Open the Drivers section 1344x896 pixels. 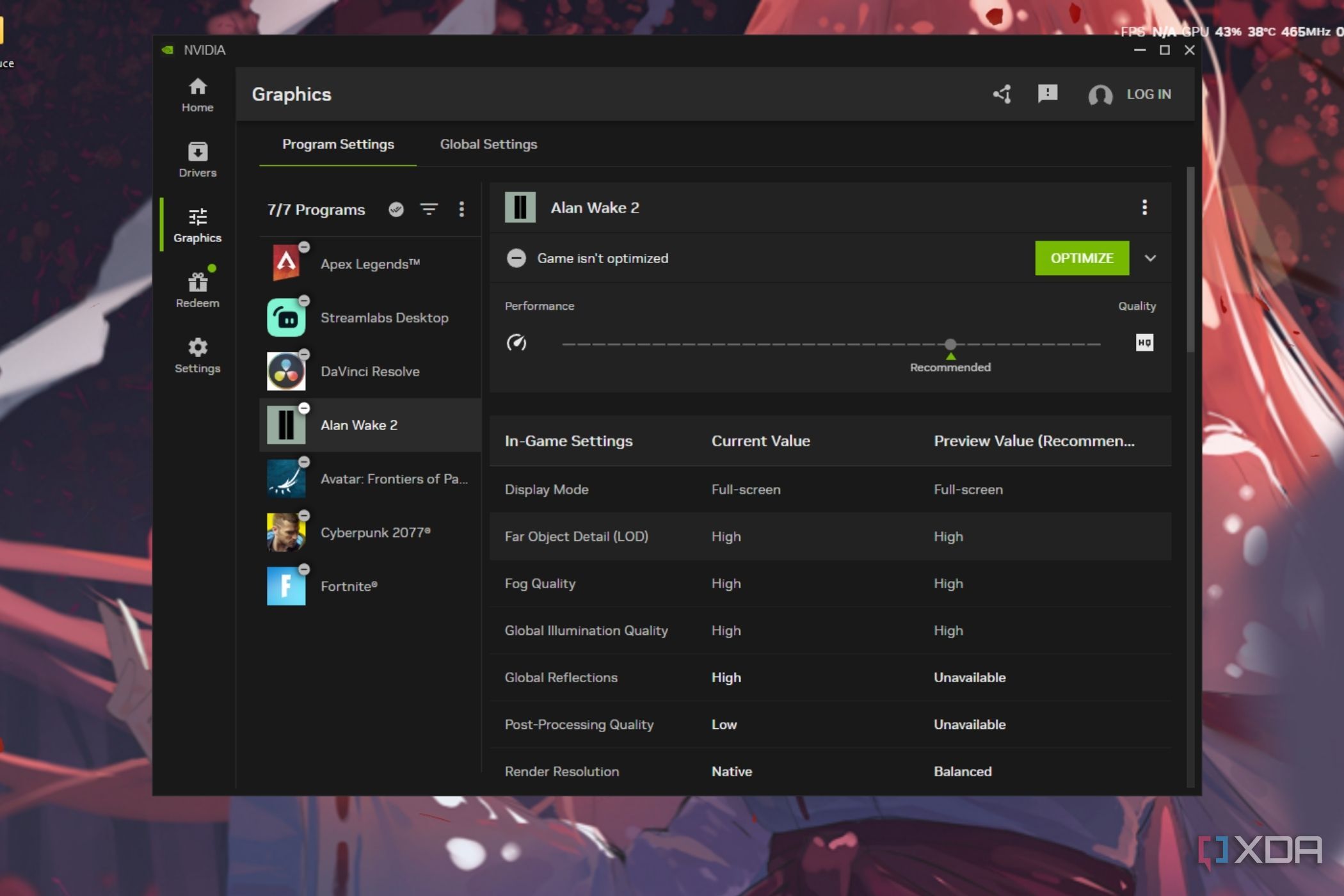(x=197, y=160)
